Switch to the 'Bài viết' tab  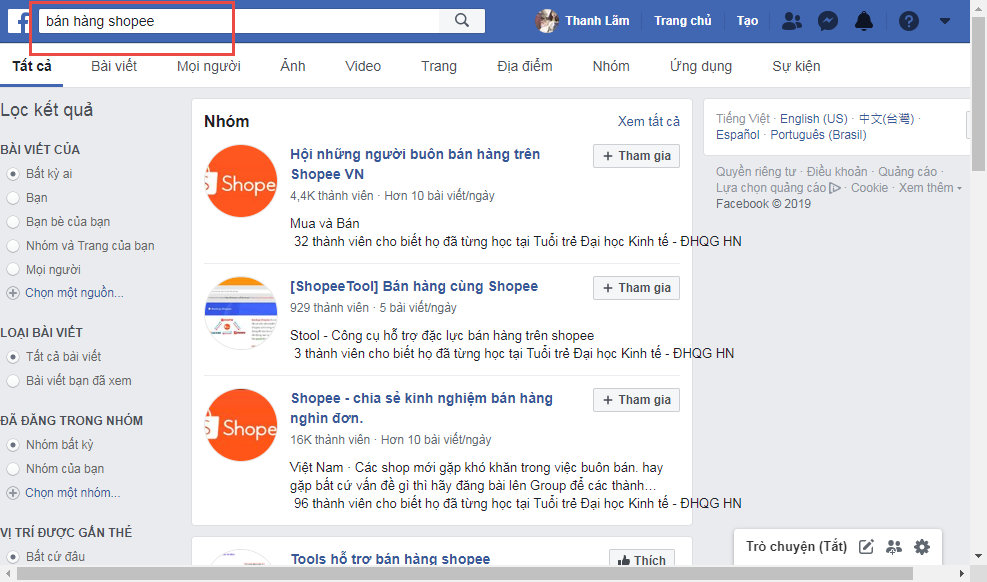114,67
